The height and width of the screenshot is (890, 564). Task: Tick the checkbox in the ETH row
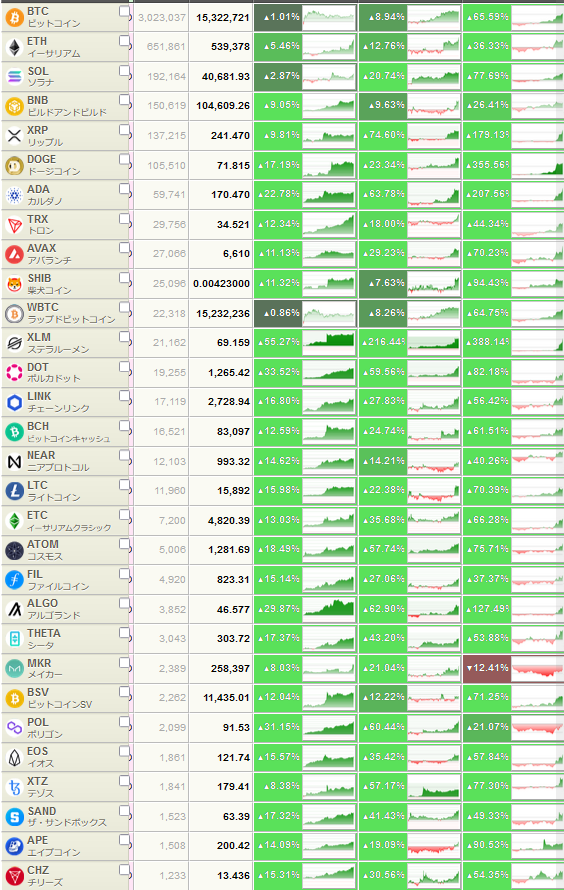125,41
